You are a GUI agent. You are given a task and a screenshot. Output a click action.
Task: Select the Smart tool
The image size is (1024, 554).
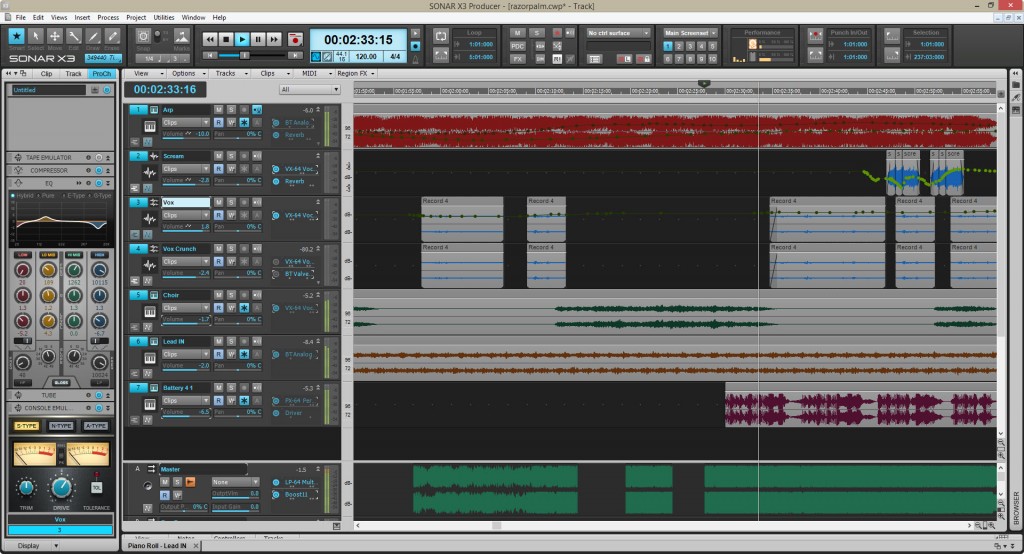coord(16,37)
